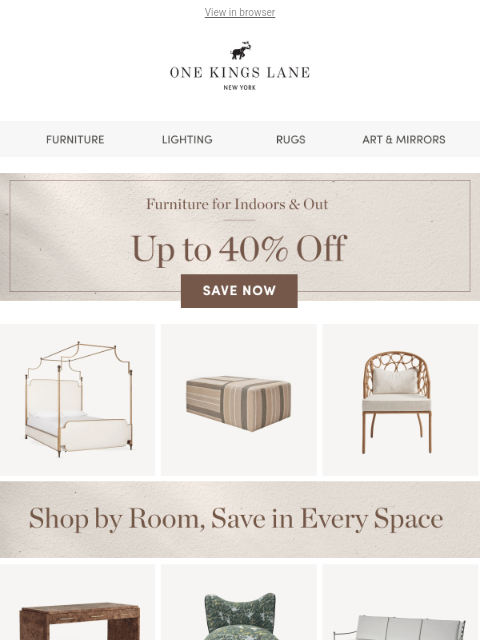Open the striped ottoman product image
The image size is (480, 640).
(x=239, y=400)
